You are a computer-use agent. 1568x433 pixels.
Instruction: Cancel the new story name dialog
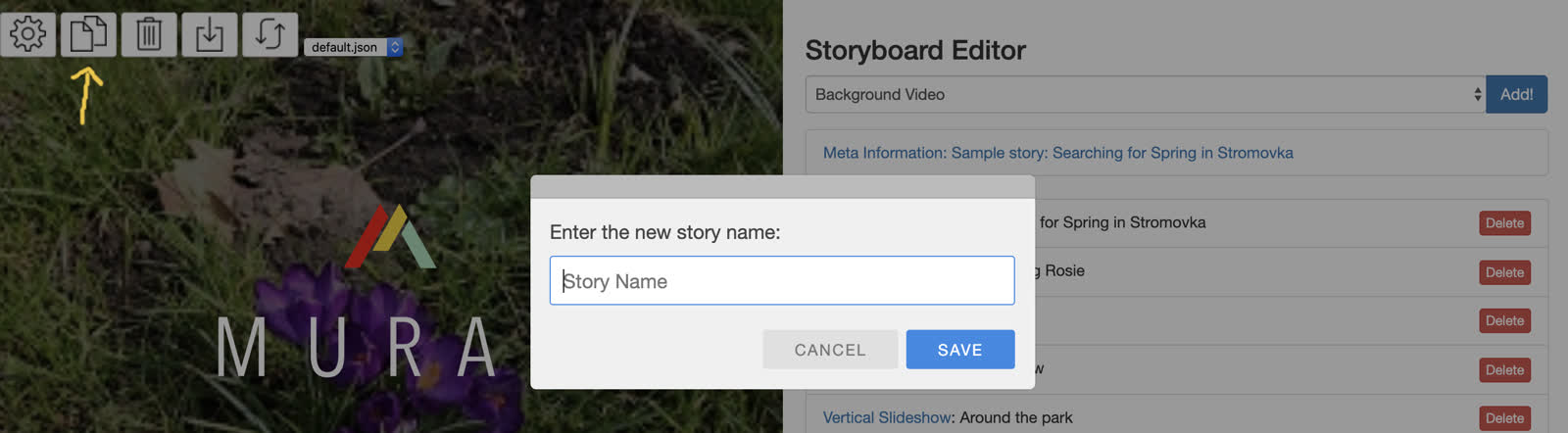[830, 350]
